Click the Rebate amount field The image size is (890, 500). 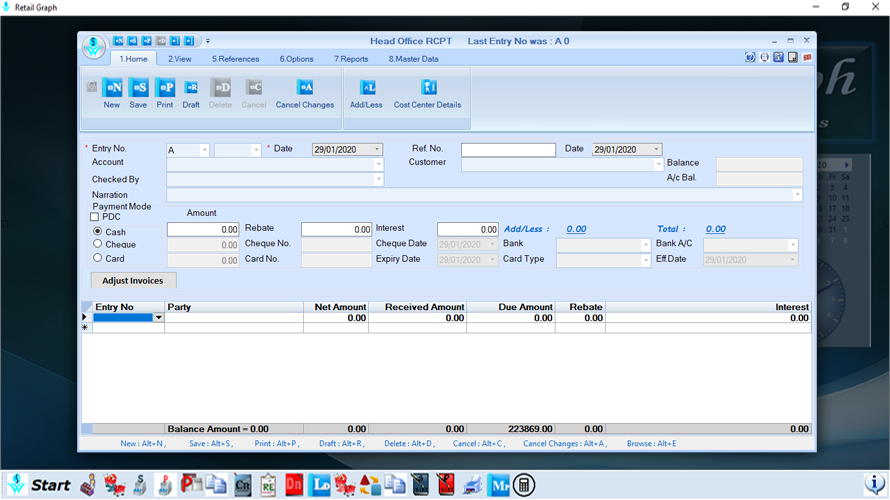tap(337, 229)
